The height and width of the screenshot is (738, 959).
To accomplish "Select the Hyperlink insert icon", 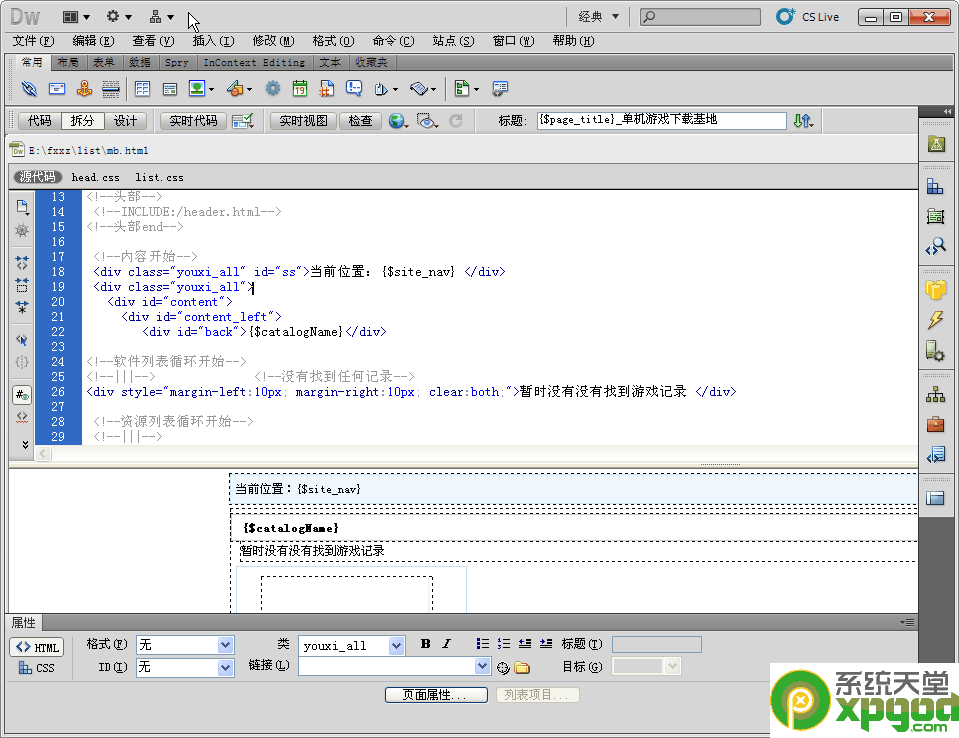I will point(28,88).
